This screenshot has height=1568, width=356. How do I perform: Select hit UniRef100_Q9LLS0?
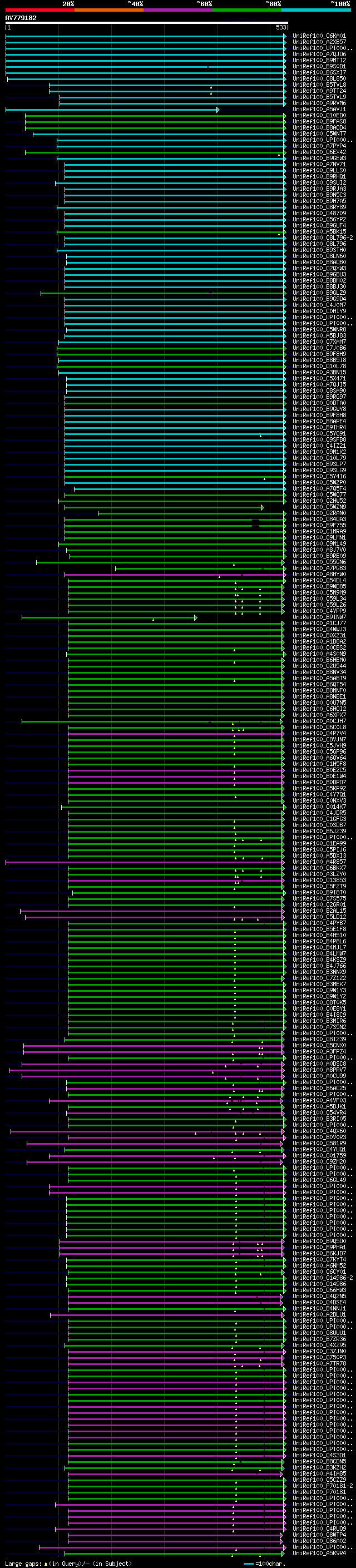(319, 170)
